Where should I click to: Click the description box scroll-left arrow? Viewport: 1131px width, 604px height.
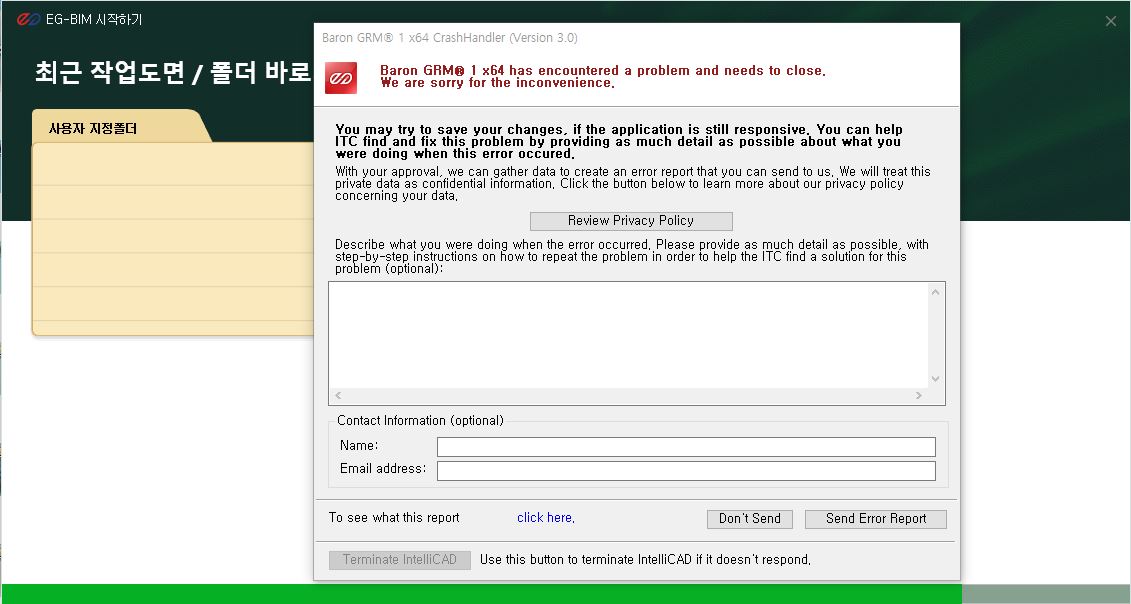338,395
